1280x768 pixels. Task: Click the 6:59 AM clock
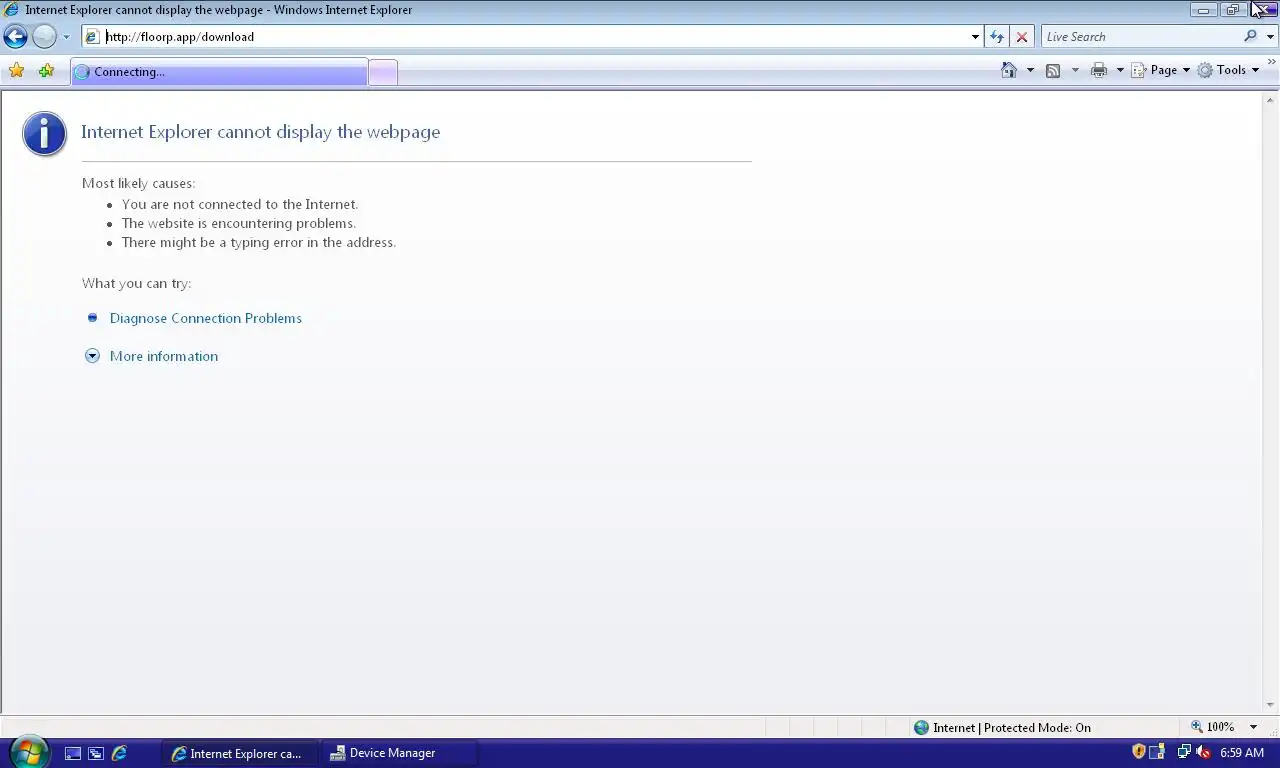[x=1242, y=753]
